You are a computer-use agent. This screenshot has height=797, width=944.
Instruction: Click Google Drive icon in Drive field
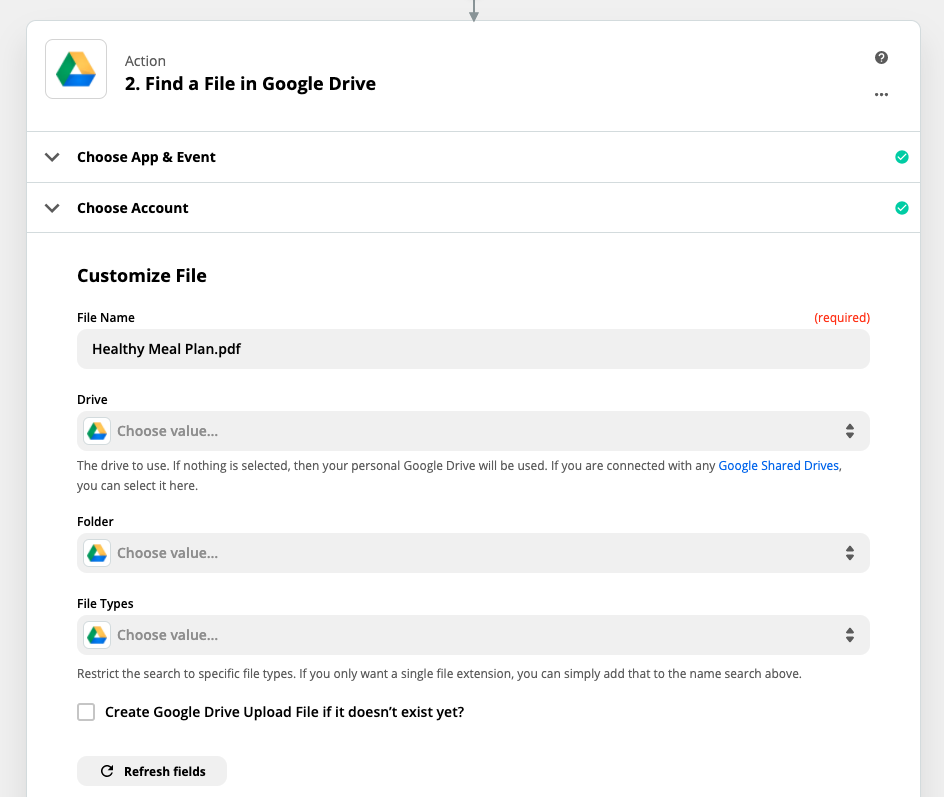point(97,431)
